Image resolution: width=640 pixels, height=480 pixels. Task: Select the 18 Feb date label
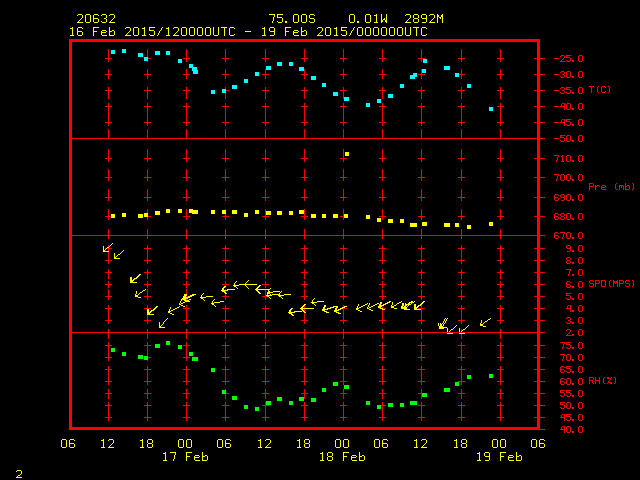pos(341,457)
